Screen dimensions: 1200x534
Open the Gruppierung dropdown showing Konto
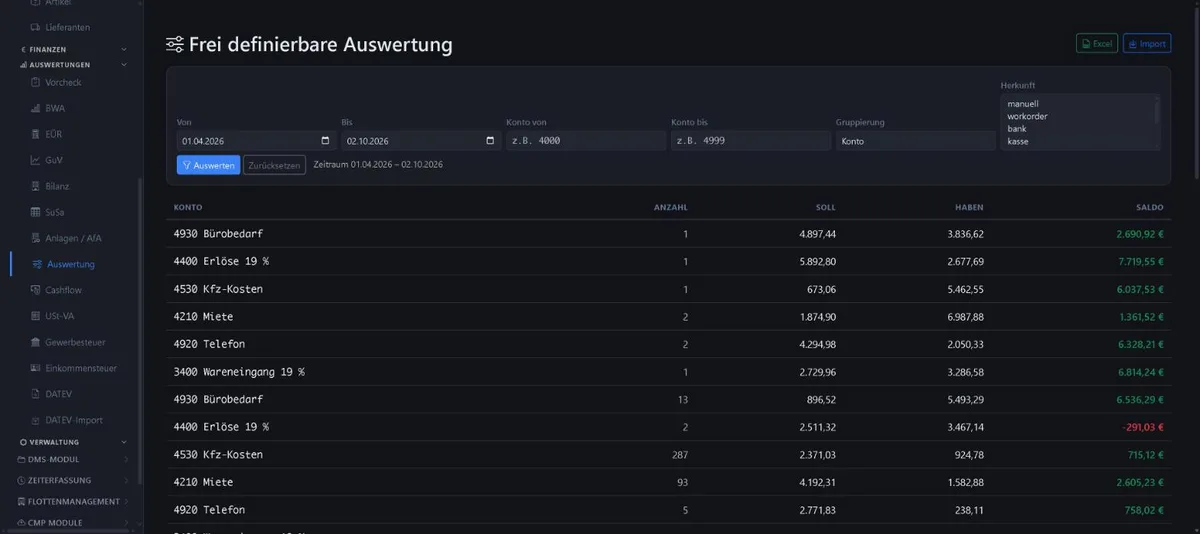pos(915,141)
